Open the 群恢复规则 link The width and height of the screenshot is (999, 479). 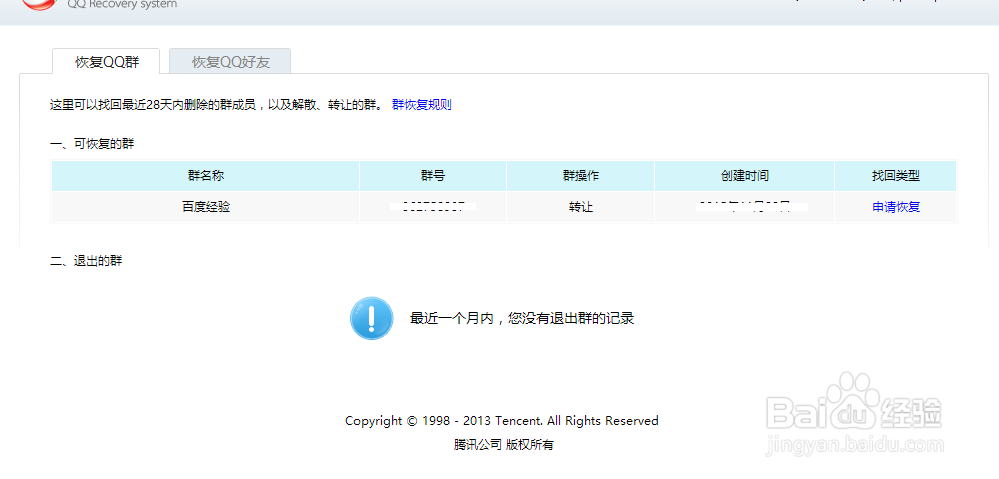tap(421, 105)
